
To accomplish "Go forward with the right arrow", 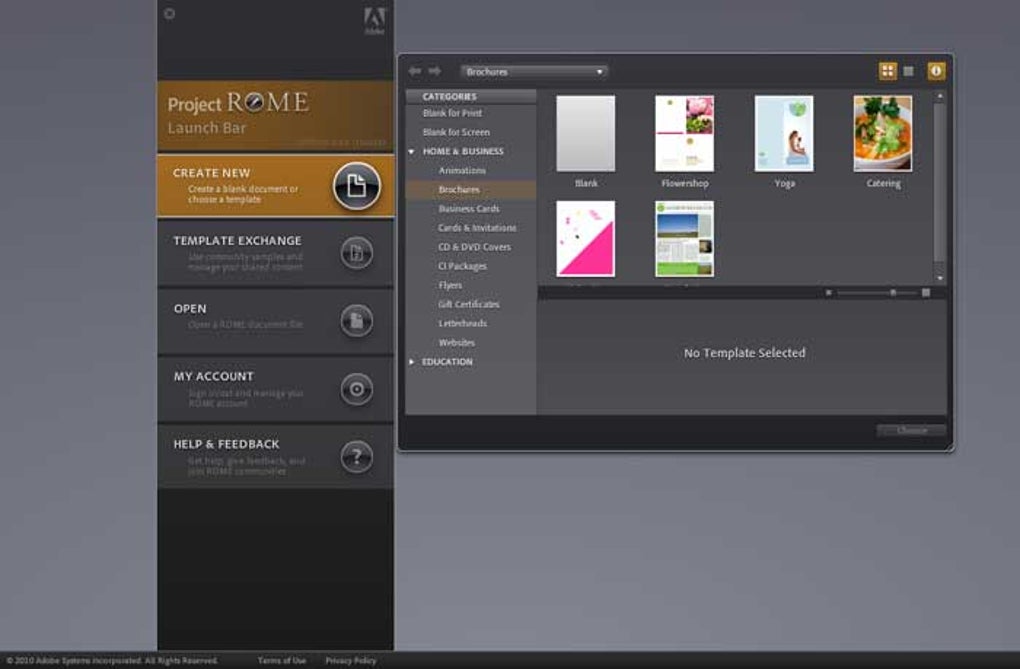I will tap(435, 71).
